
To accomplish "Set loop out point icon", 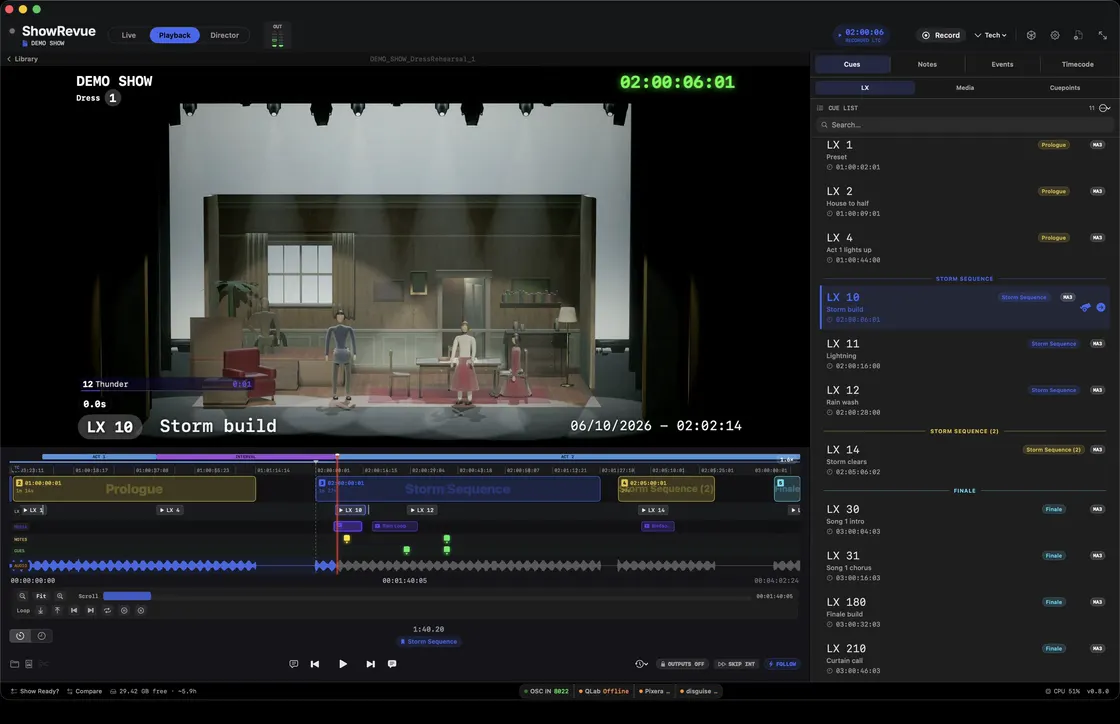I will 57,610.
